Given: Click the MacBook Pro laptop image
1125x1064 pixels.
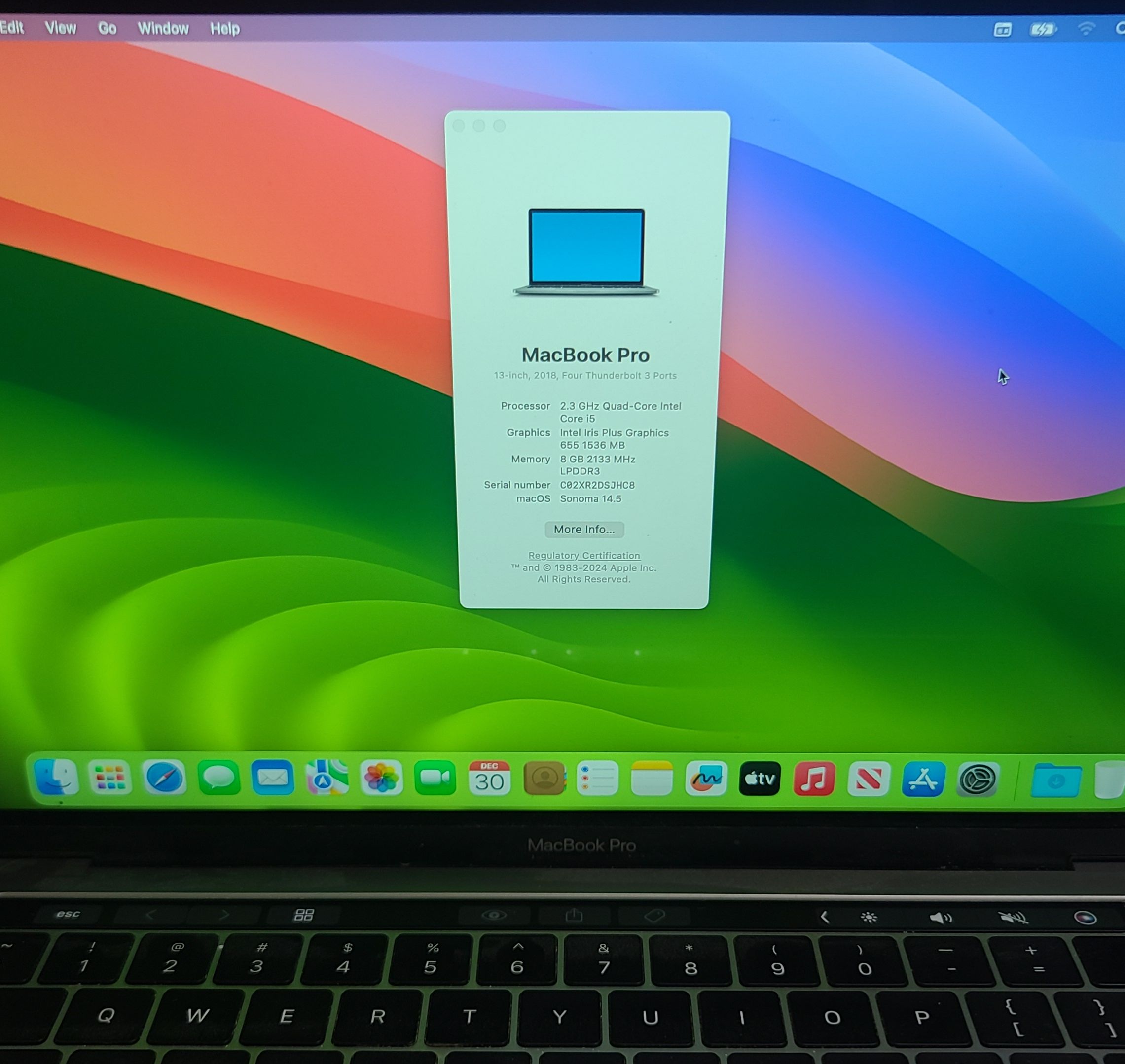Looking at the screenshot, I should 586,252.
